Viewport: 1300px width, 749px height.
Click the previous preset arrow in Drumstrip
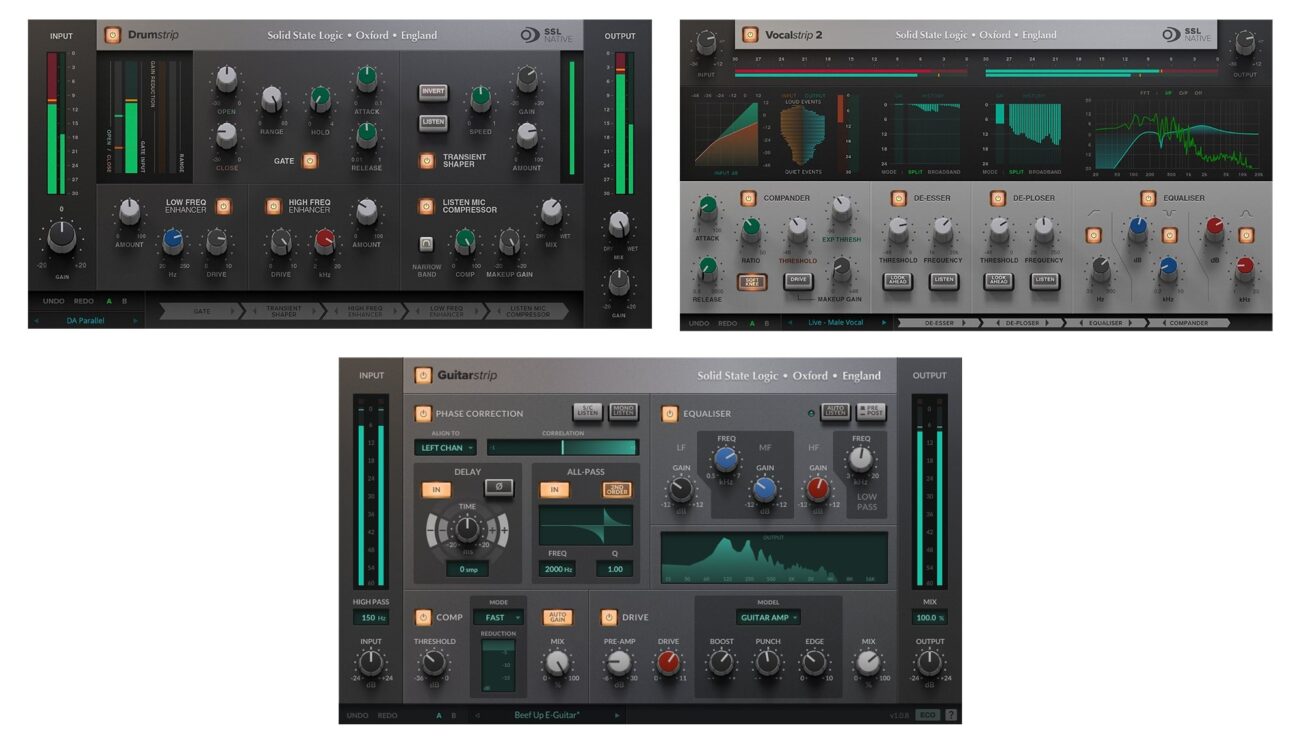(37, 321)
